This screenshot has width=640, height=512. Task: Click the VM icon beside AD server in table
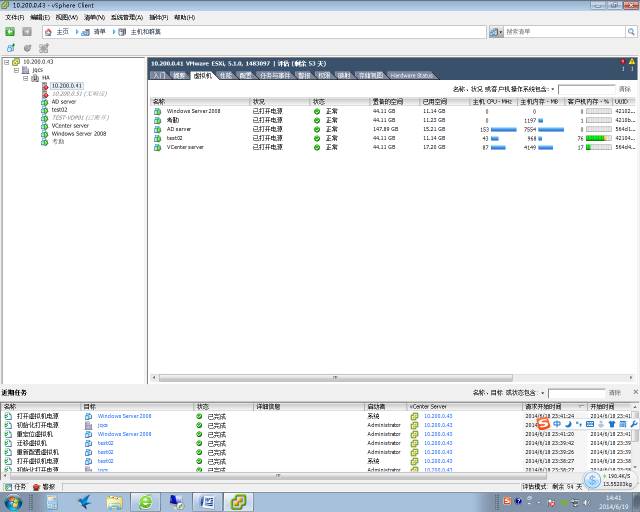pyautogui.click(x=157, y=129)
